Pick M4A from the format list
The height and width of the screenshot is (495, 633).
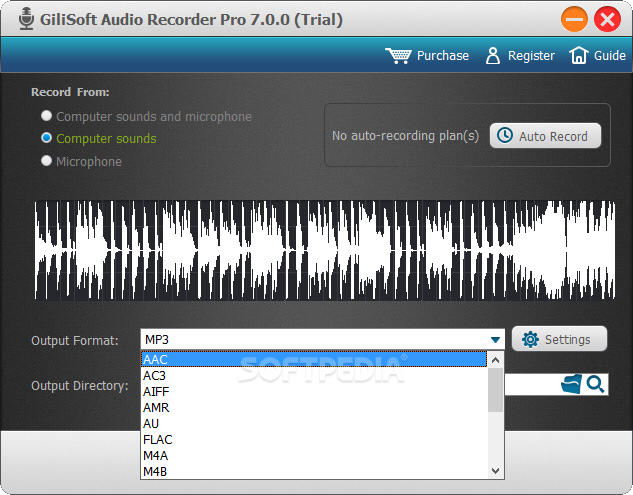(314, 455)
